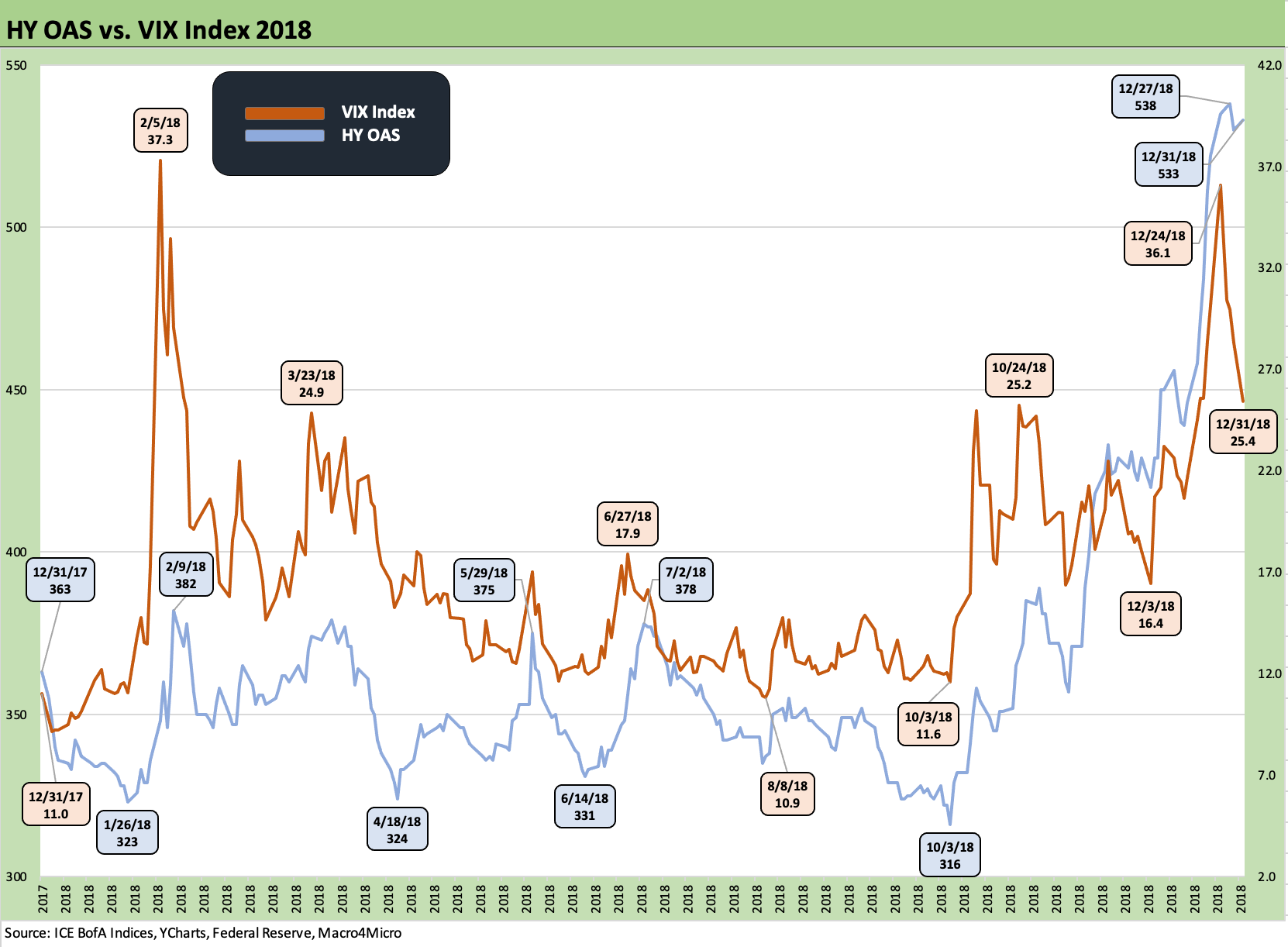Select the 2/5/18 37.3 VIX peak label

click(x=160, y=131)
